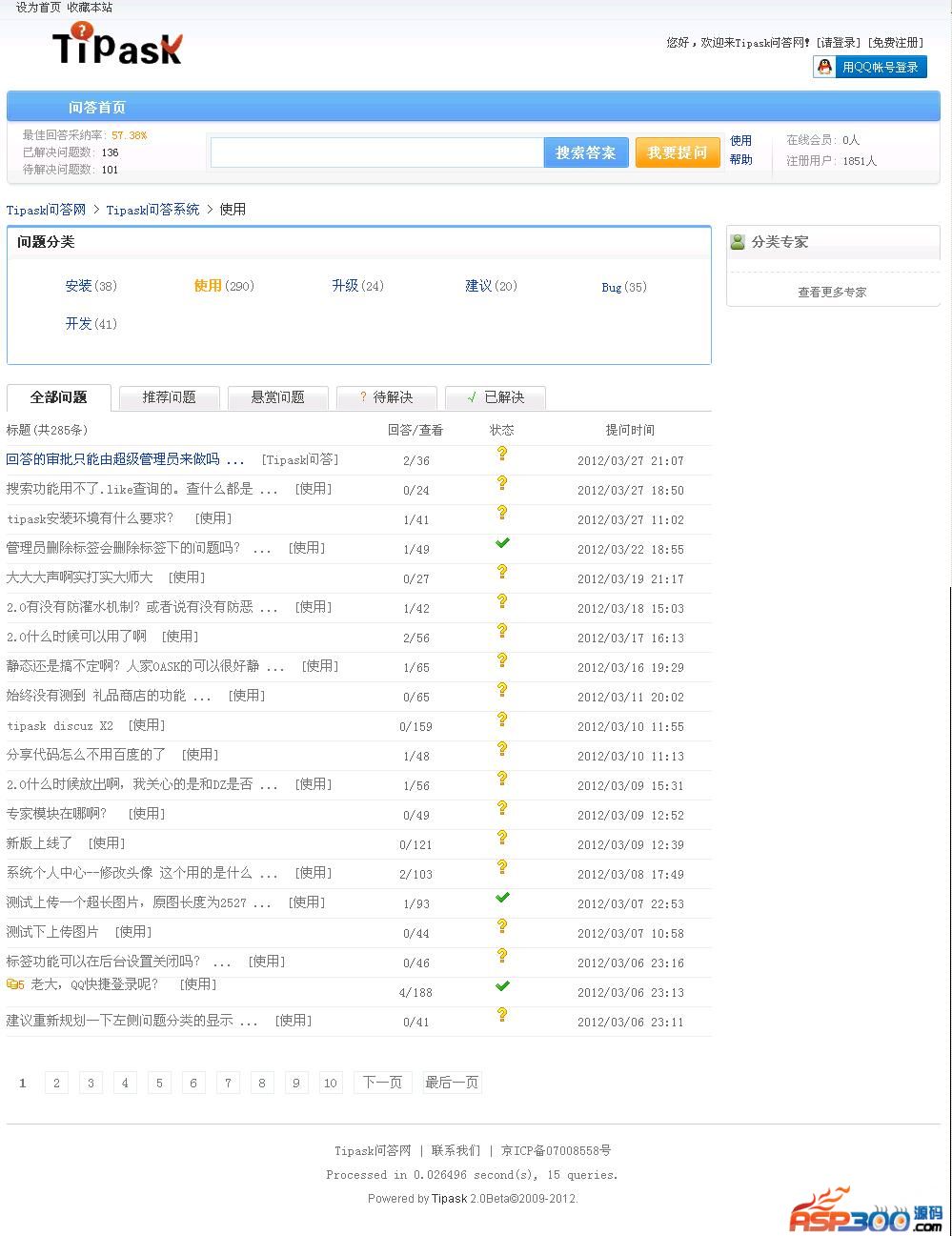Screen dimensions: 952x1236
Task: Open the Tipask link in Powered by
Action: 449,1199
